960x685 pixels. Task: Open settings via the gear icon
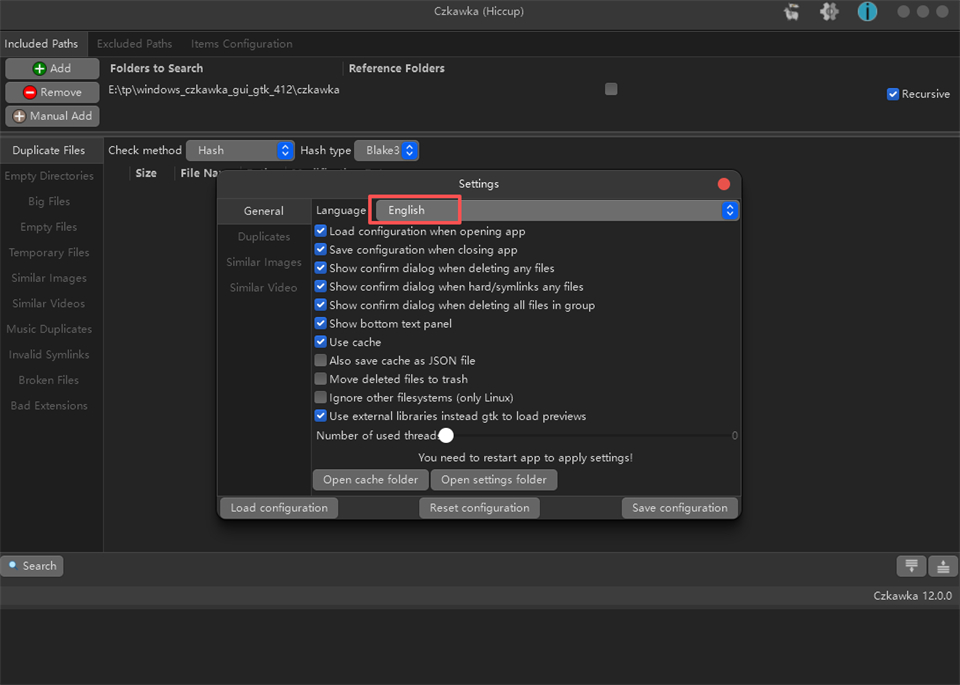tap(829, 12)
